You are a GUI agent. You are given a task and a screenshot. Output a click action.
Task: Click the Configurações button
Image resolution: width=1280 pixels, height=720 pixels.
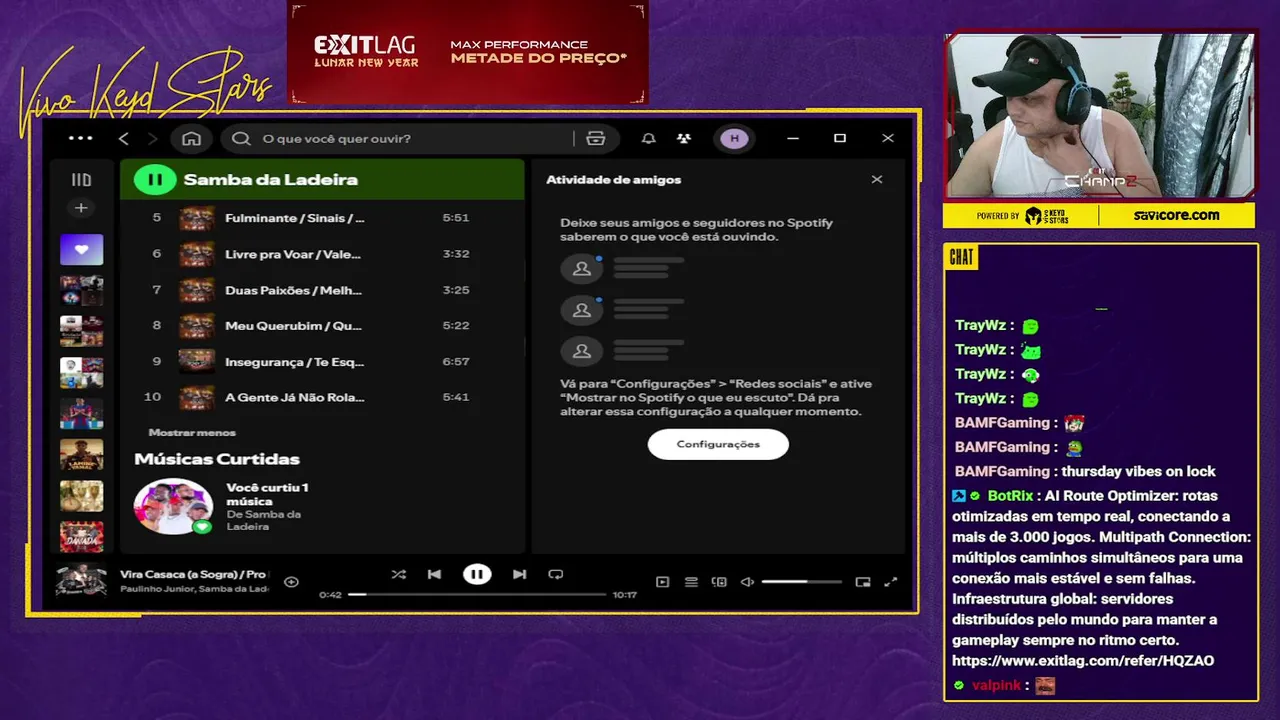click(x=718, y=444)
